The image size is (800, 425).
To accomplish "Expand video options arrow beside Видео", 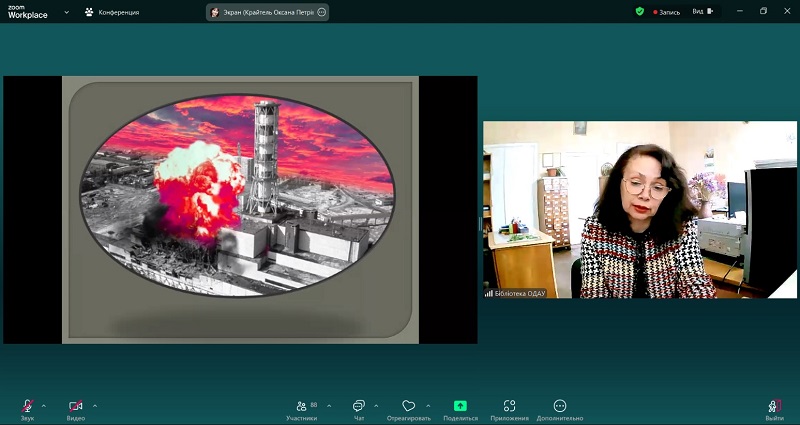I will tap(95, 405).
